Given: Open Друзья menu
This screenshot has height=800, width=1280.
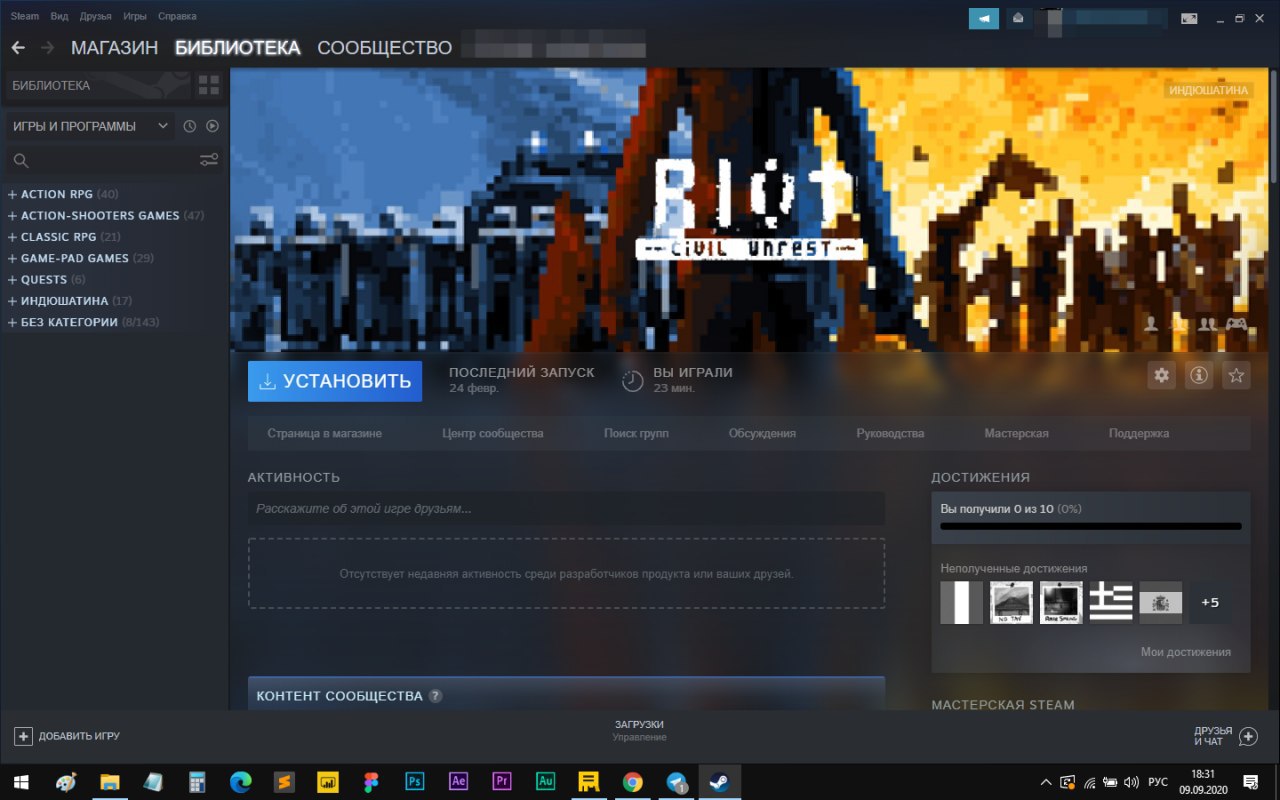Looking at the screenshot, I should (x=96, y=16).
